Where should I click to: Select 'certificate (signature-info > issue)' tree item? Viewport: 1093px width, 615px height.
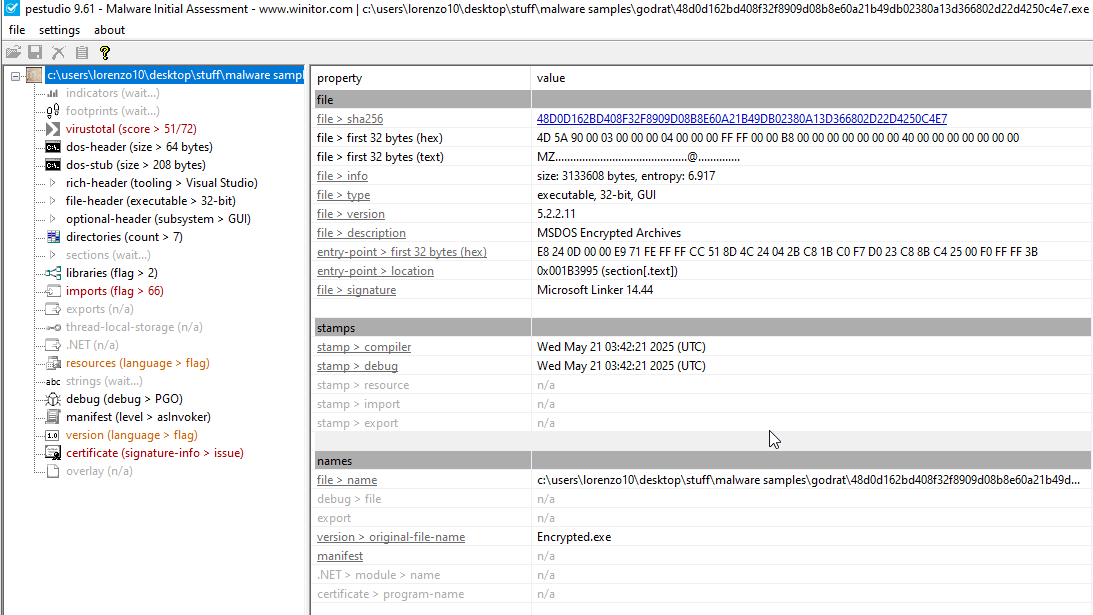pyautogui.click(x=155, y=453)
